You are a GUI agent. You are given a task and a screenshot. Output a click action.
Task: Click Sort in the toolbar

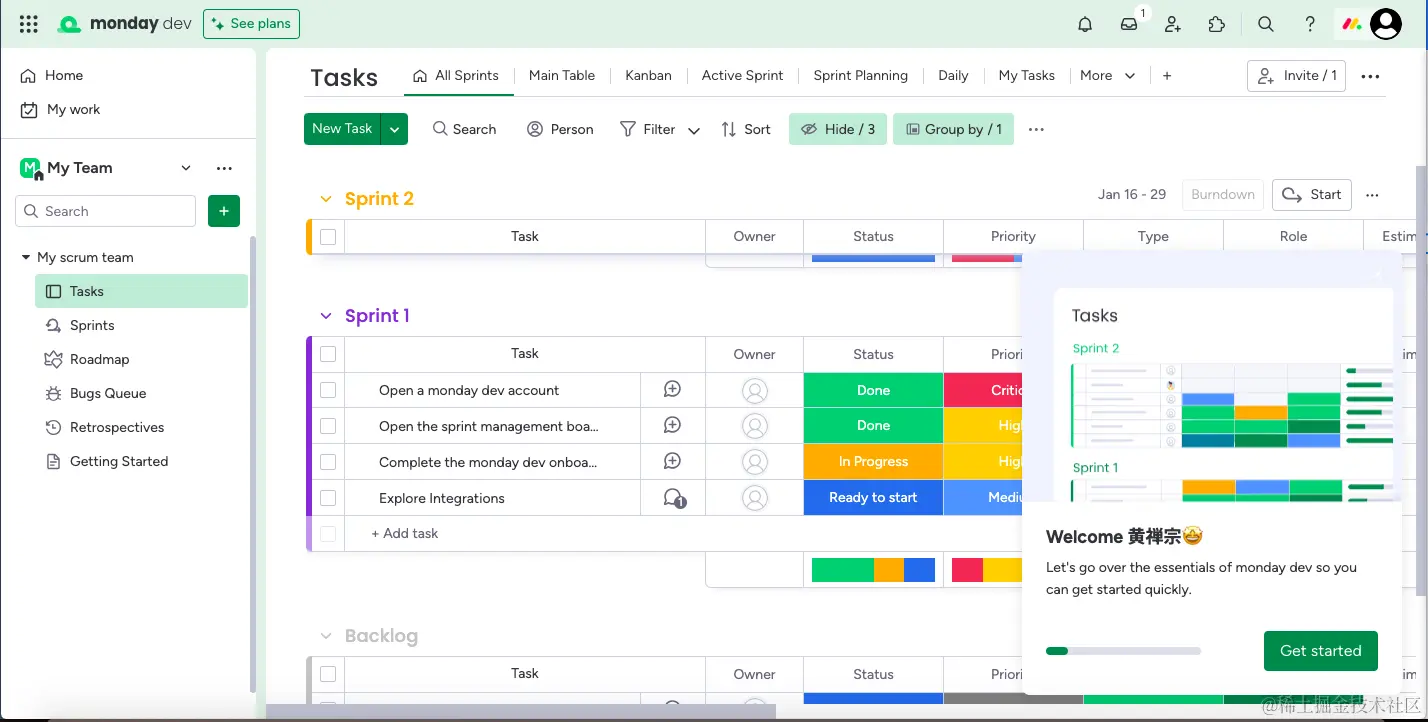[746, 129]
